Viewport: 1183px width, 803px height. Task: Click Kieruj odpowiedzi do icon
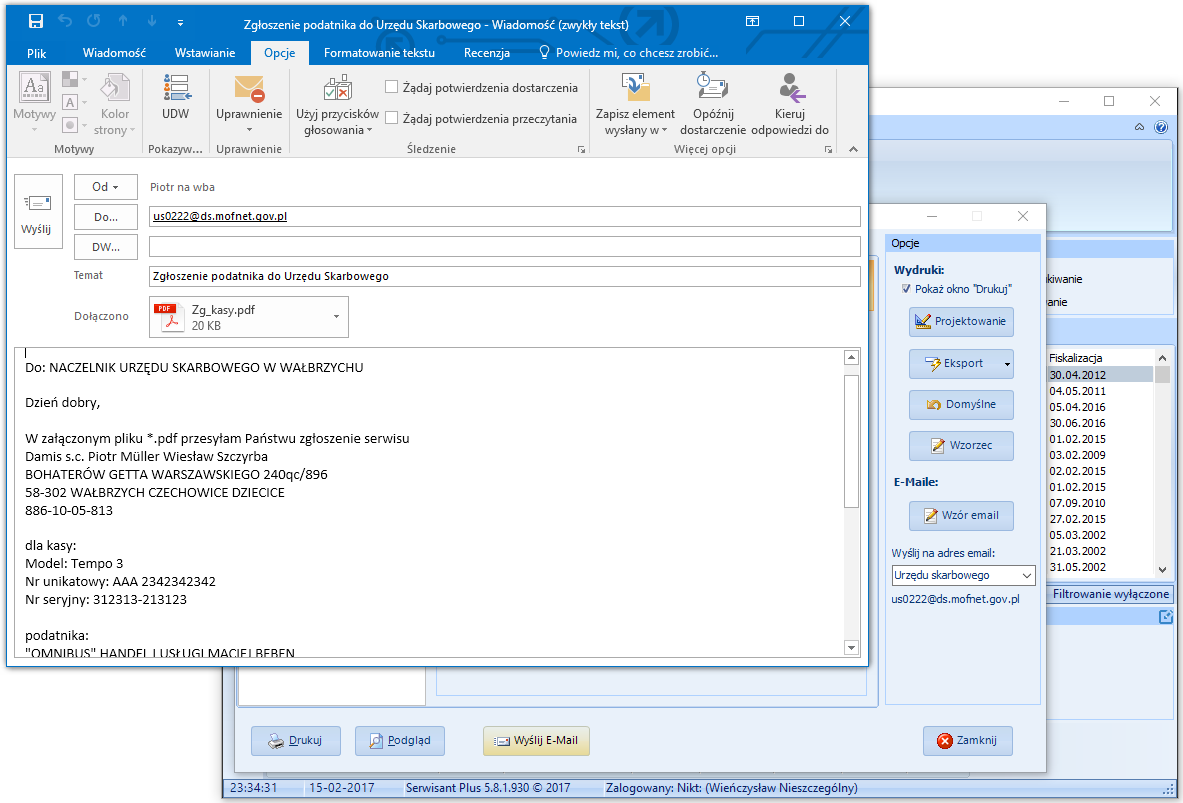[790, 88]
